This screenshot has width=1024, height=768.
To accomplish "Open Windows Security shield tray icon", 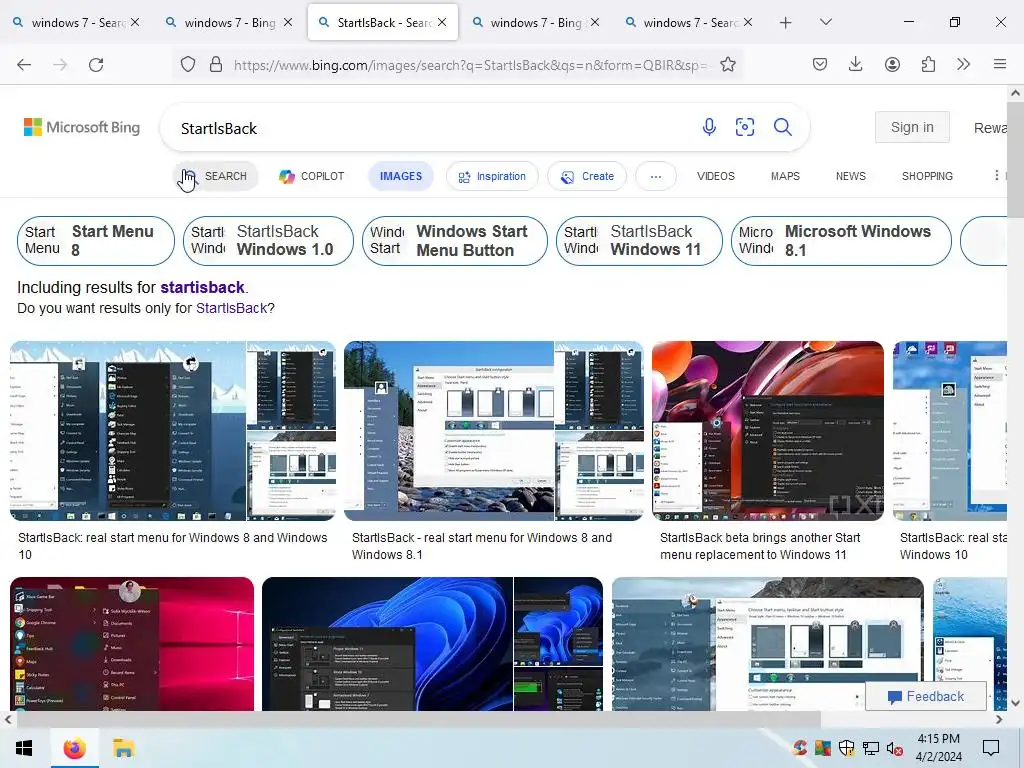I will click(x=846, y=748).
